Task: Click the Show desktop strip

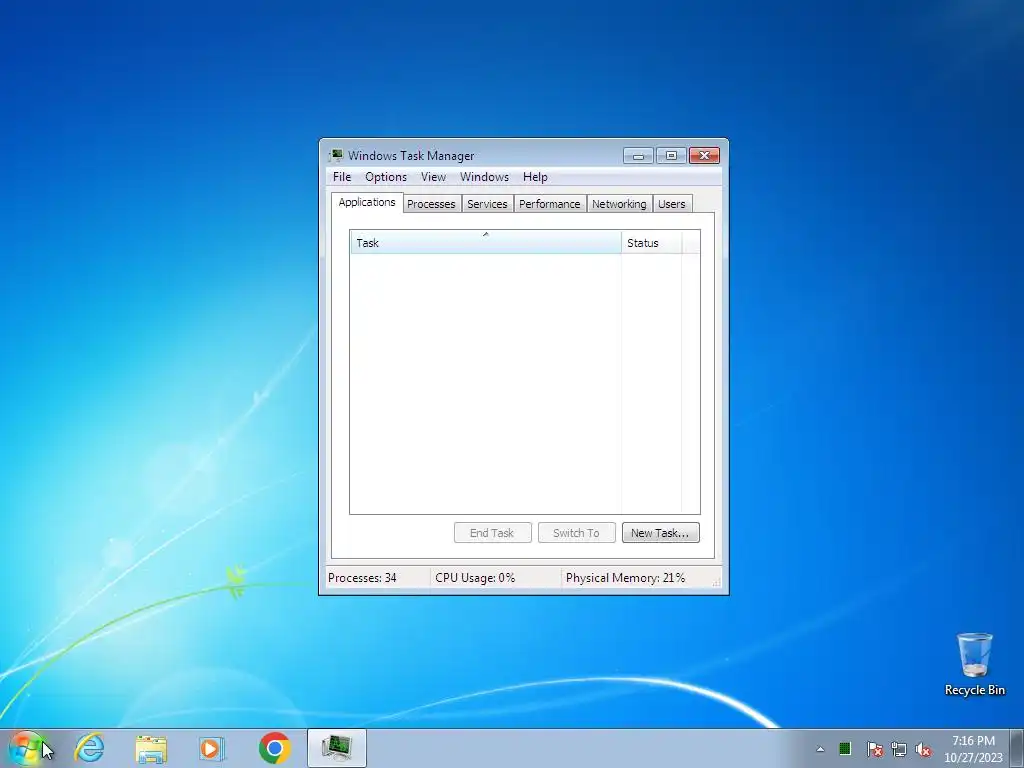Action: pyautogui.click(x=1017, y=748)
